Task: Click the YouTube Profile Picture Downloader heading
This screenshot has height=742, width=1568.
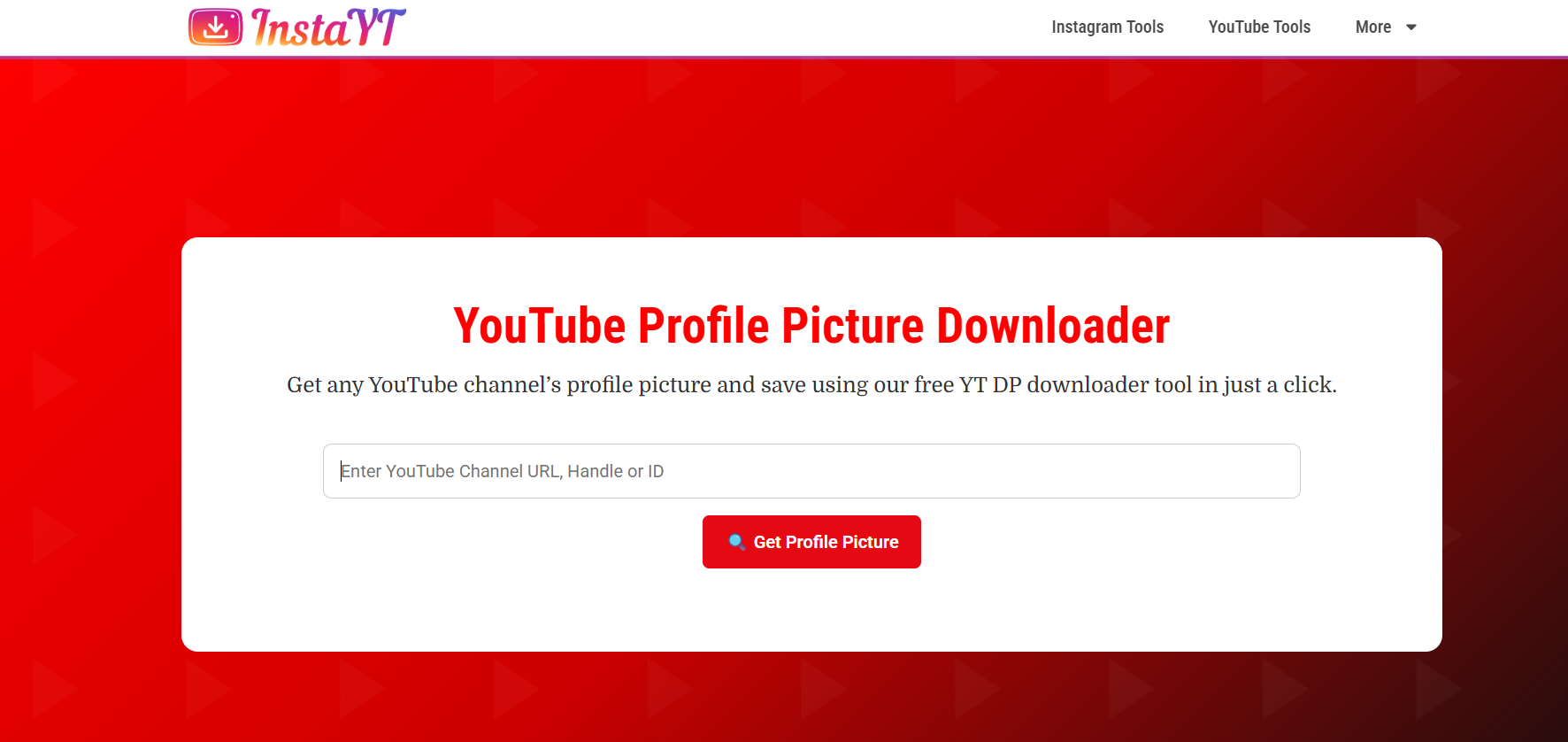Action: tap(811, 326)
